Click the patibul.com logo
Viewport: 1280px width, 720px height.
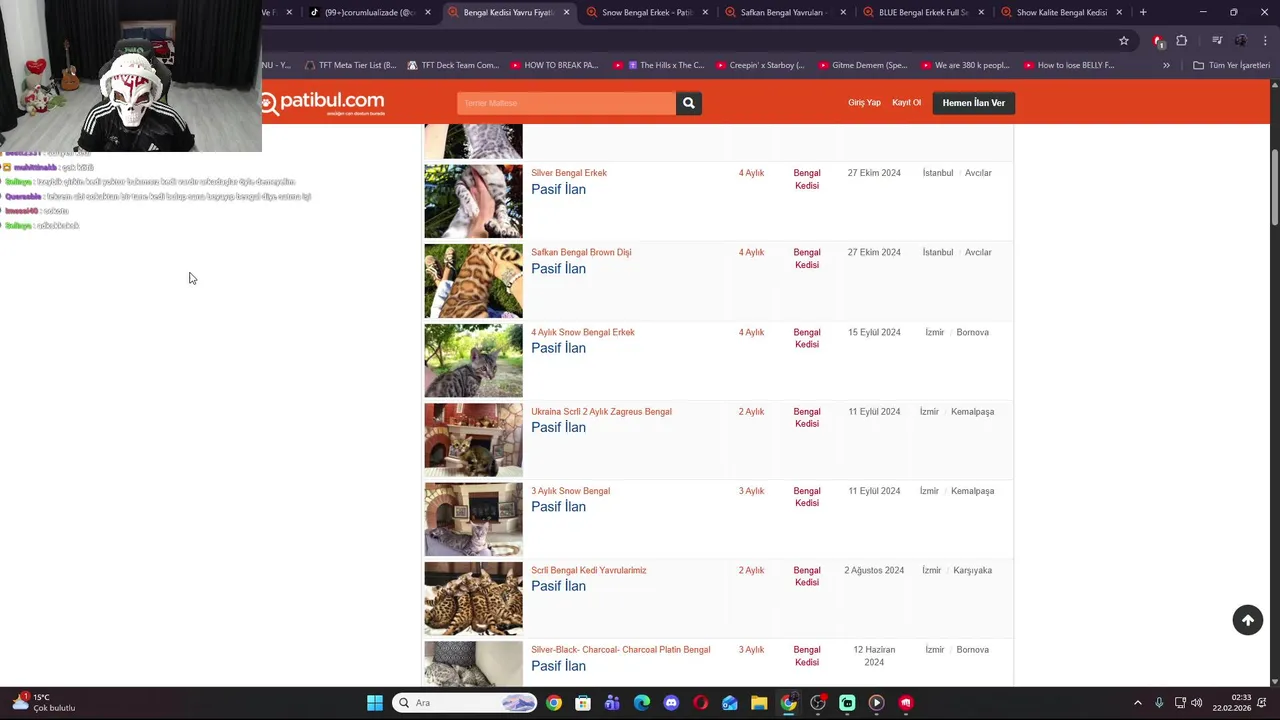[323, 102]
